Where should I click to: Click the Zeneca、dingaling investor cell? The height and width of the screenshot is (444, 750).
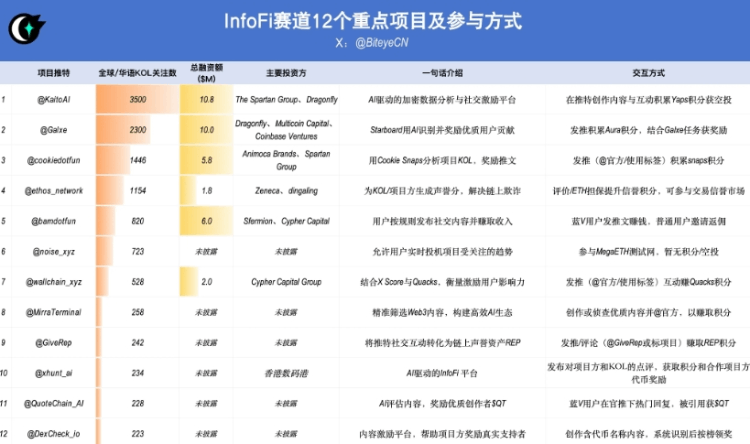[x=286, y=190]
